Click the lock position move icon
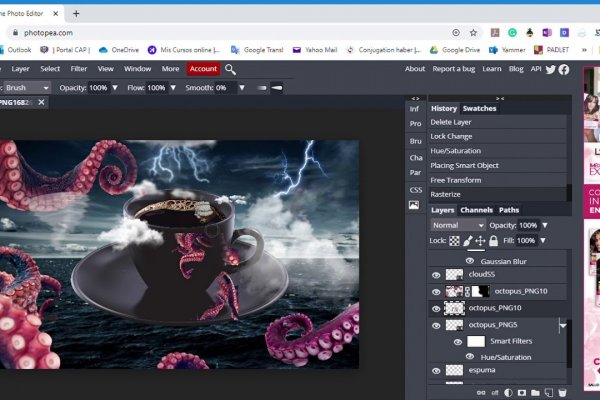The width and height of the screenshot is (600, 400). point(480,241)
